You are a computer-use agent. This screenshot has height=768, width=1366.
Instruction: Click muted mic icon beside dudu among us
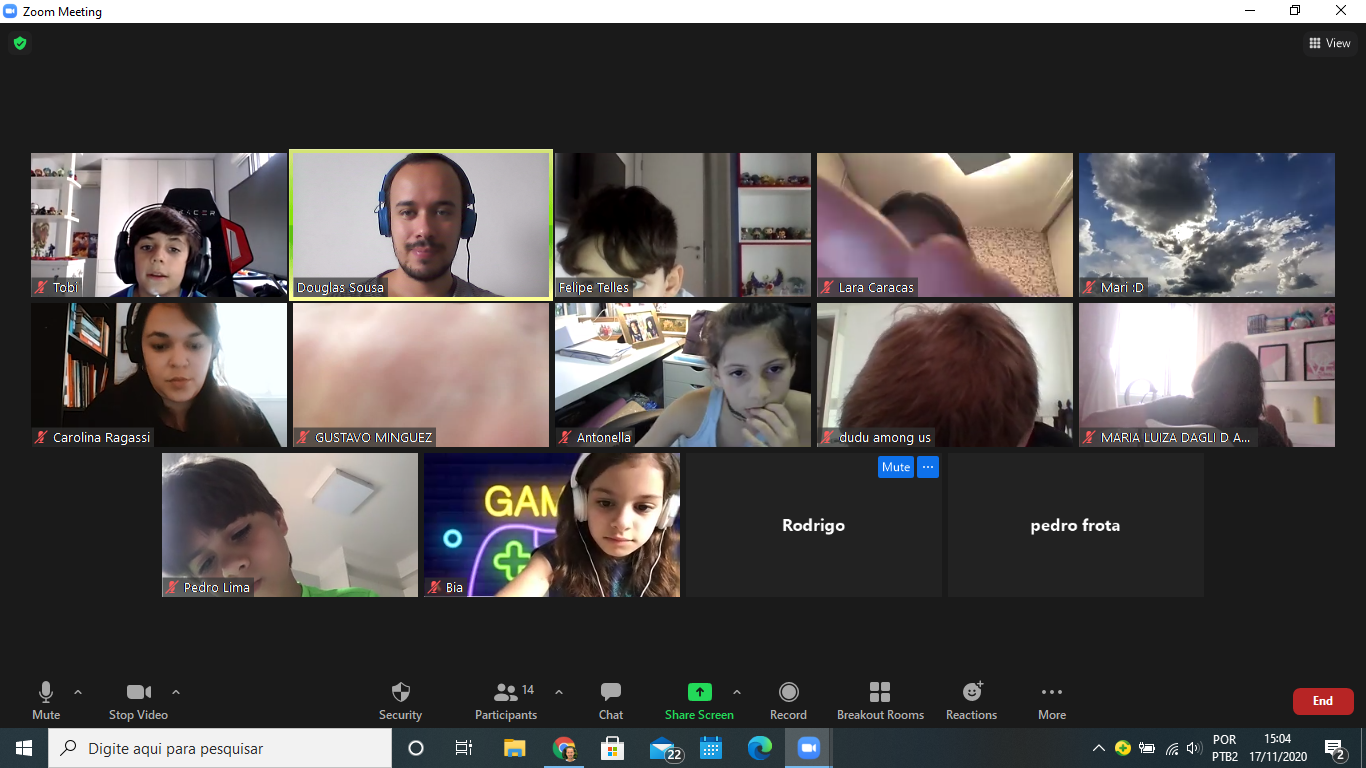click(x=828, y=437)
